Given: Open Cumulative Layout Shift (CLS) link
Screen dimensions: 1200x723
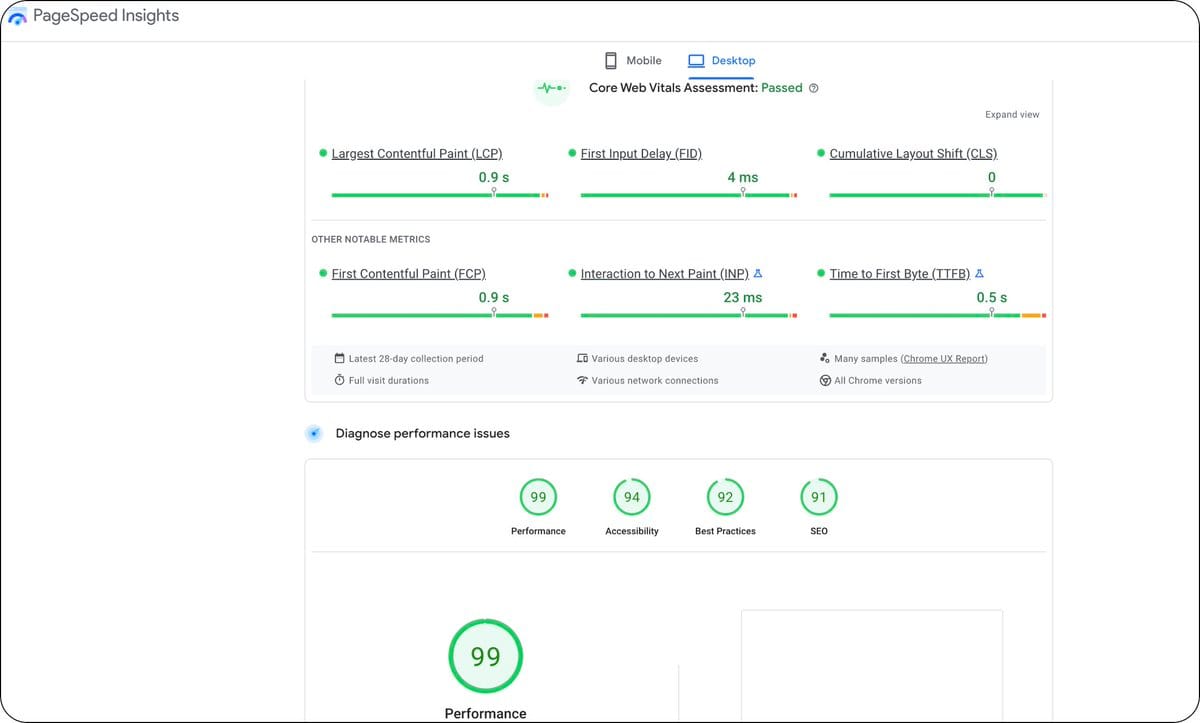Looking at the screenshot, I should 913,154.
